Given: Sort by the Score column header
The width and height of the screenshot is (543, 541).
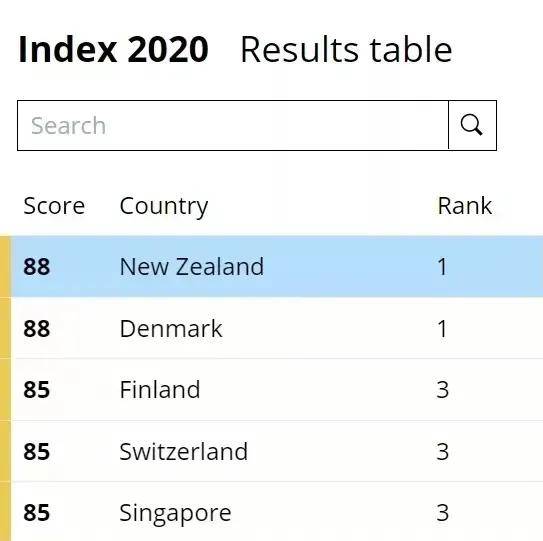Looking at the screenshot, I should 54,206.
